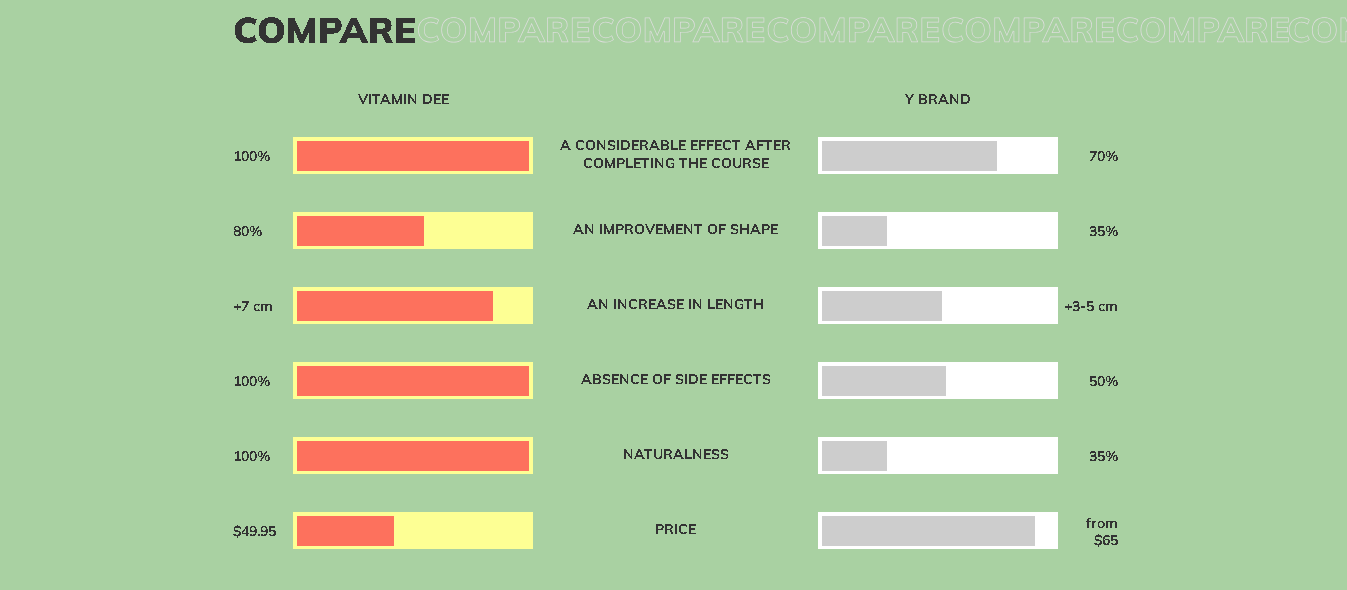1347x590 pixels.
Task: Click Y Brand's 50% side effects bar
Action: point(938,381)
